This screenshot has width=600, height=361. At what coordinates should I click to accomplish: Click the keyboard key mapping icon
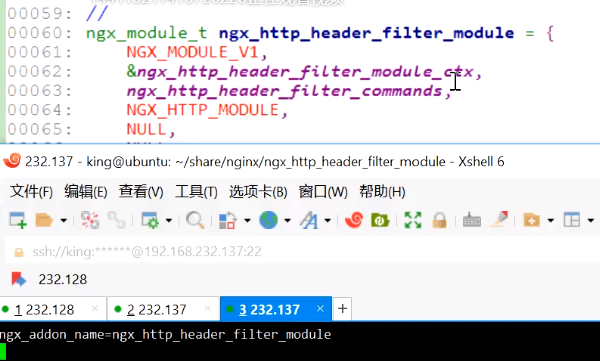472,221
